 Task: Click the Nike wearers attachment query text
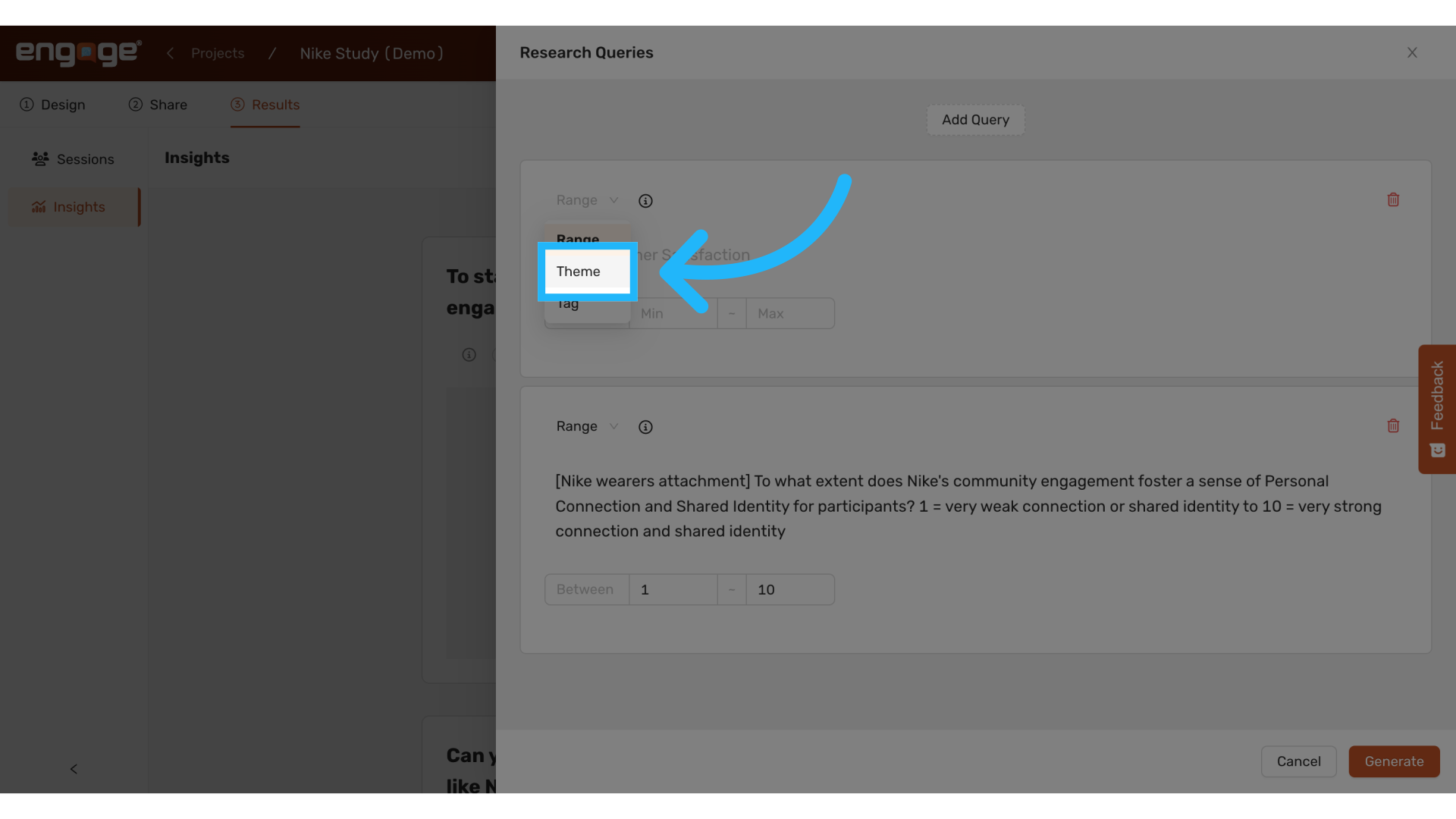pos(968,506)
